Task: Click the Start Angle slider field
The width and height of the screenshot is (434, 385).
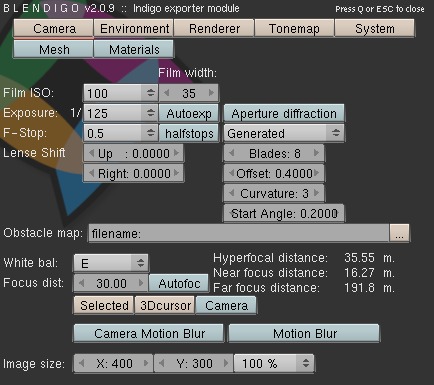Action: [284, 213]
